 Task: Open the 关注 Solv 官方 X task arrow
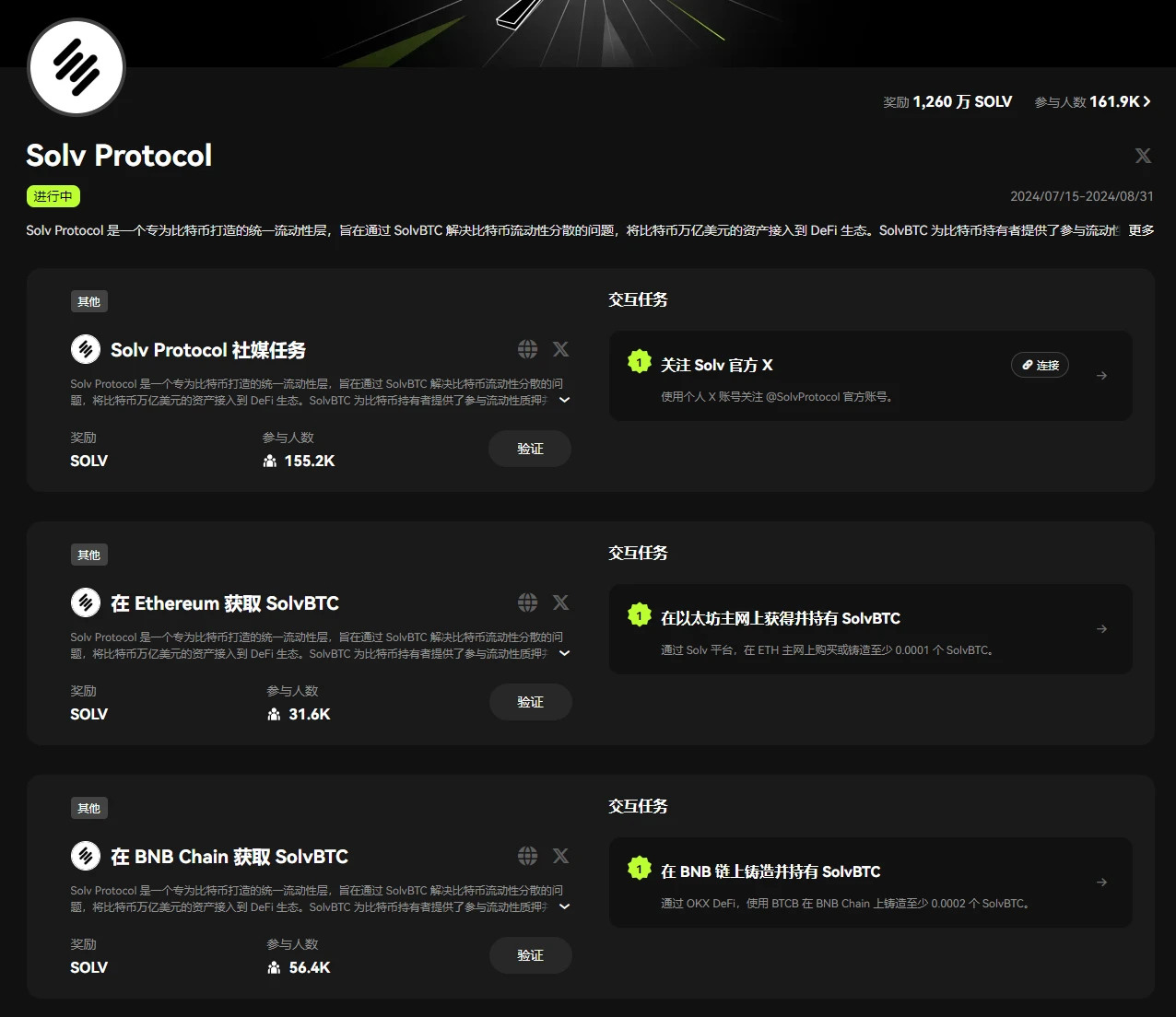pos(1101,376)
